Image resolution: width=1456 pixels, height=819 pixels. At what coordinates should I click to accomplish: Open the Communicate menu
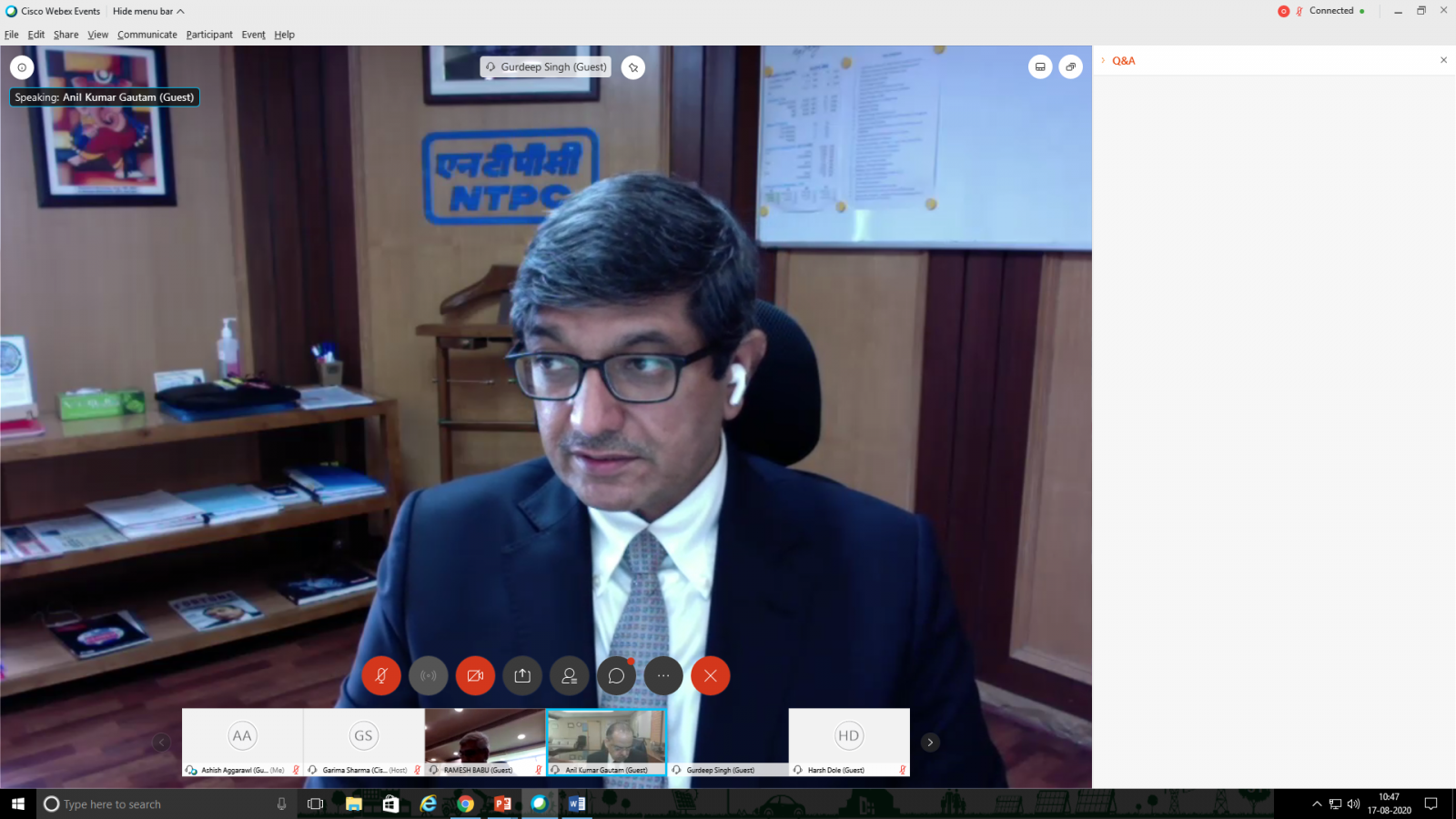coord(147,34)
